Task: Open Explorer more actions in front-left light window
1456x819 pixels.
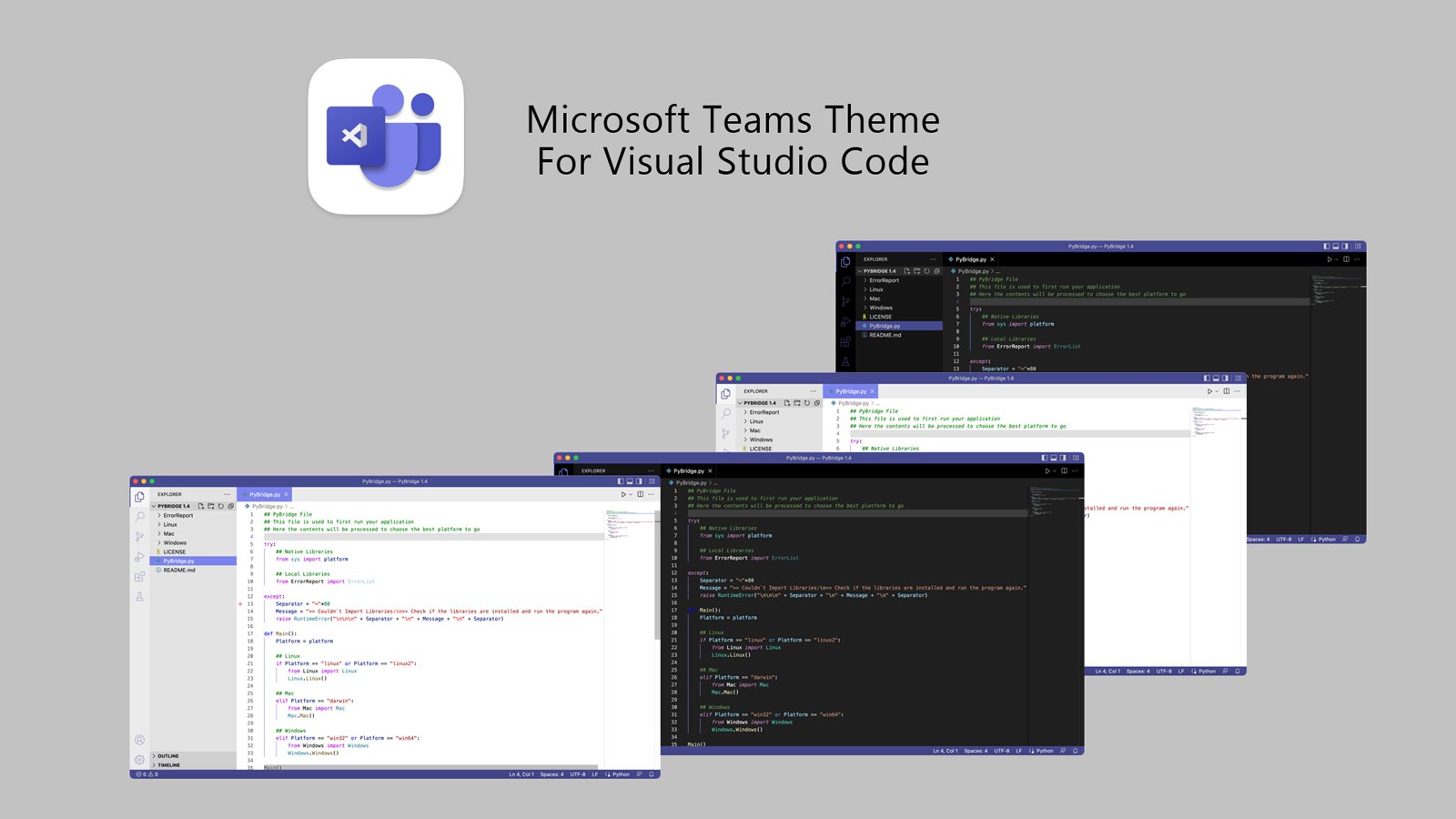Action: point(227,494)
